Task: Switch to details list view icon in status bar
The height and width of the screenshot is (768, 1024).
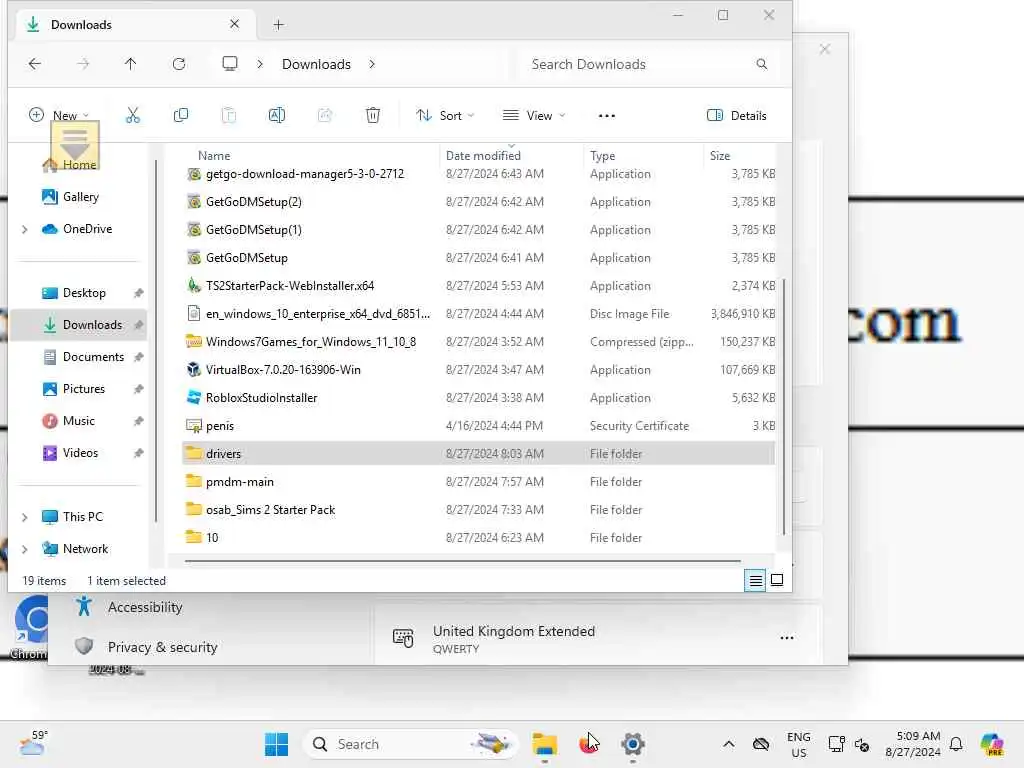Action: pyautogui.click(x=756, y=580)
